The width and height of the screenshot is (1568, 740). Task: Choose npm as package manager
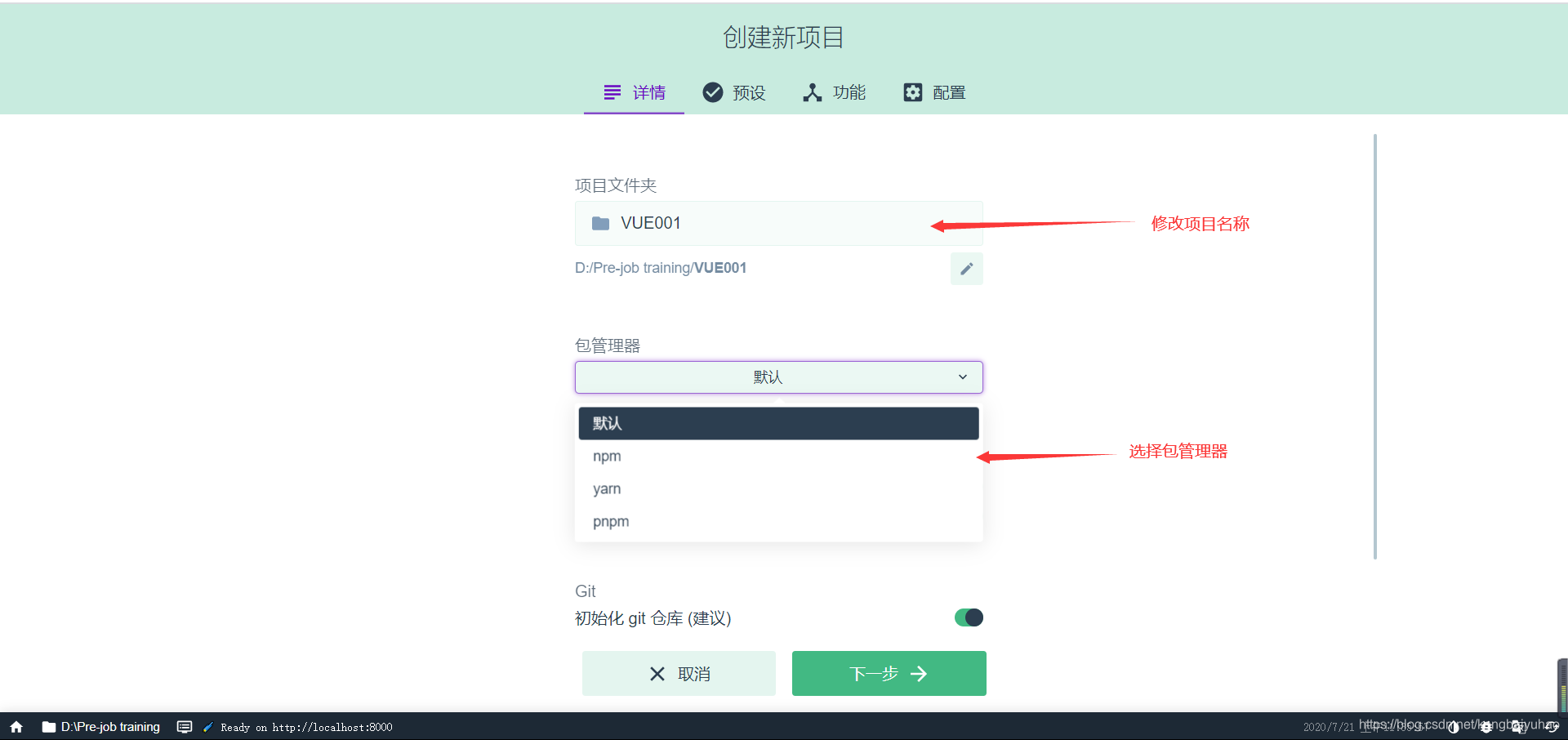778,456
